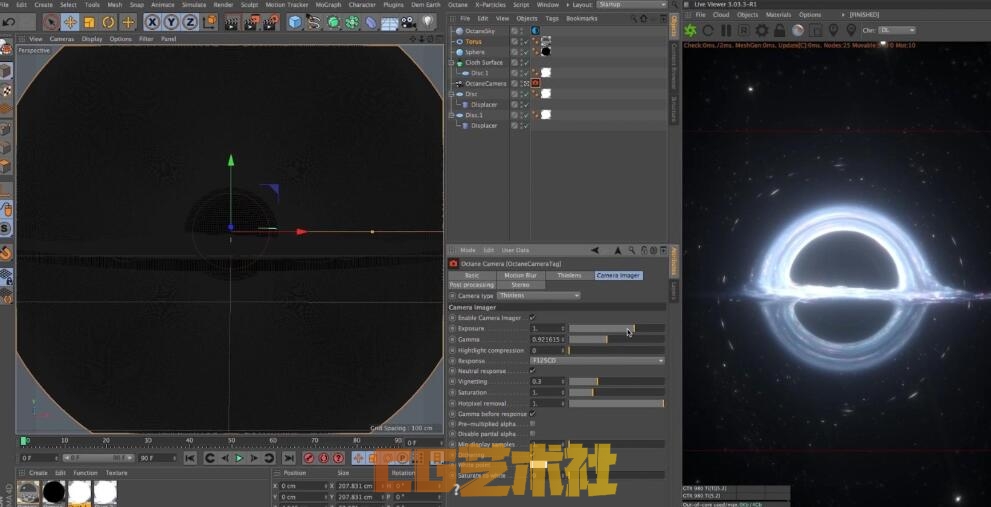991x507 pixels.
Task: Pause the Live Viewer render
Action: pyautogui.click(x=726, y=30)
